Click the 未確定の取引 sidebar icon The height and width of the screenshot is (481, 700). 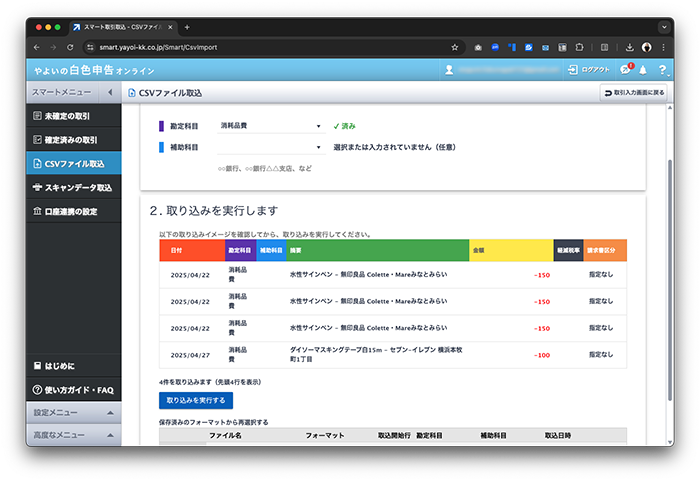click(38, 116)
